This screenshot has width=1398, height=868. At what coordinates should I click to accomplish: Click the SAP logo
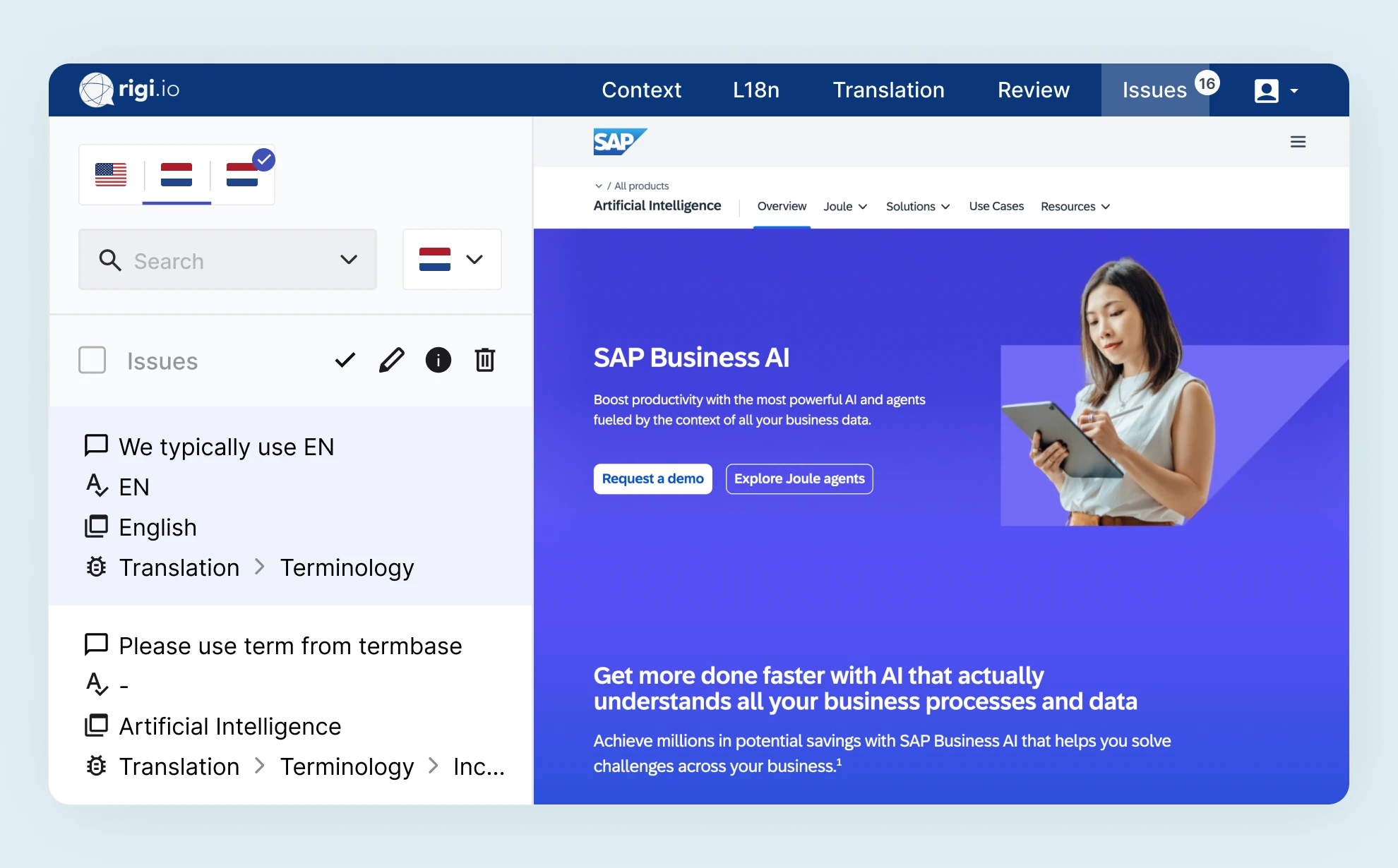(x=619, y=142)
